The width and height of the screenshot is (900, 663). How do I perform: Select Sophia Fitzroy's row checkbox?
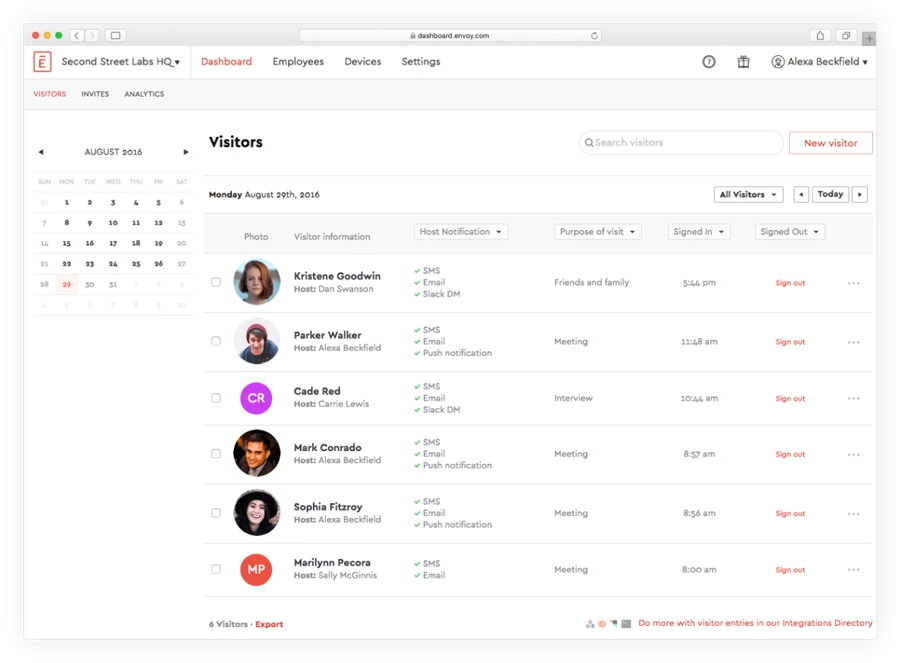coord(216,513)
